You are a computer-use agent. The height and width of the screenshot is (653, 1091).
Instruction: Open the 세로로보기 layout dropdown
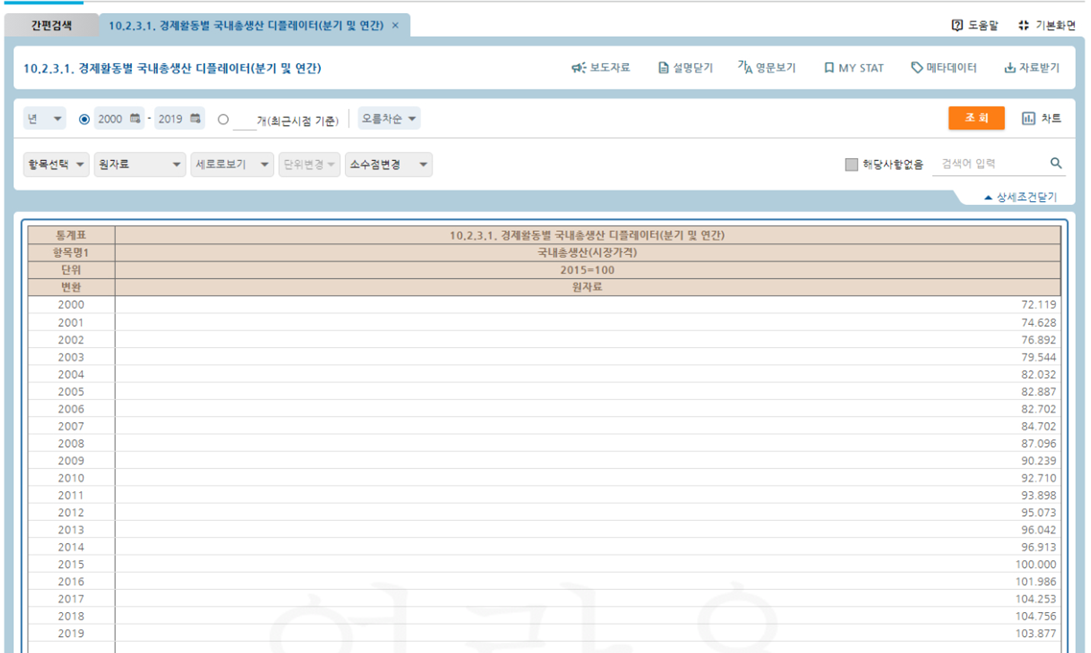click(x=232, y=165)
